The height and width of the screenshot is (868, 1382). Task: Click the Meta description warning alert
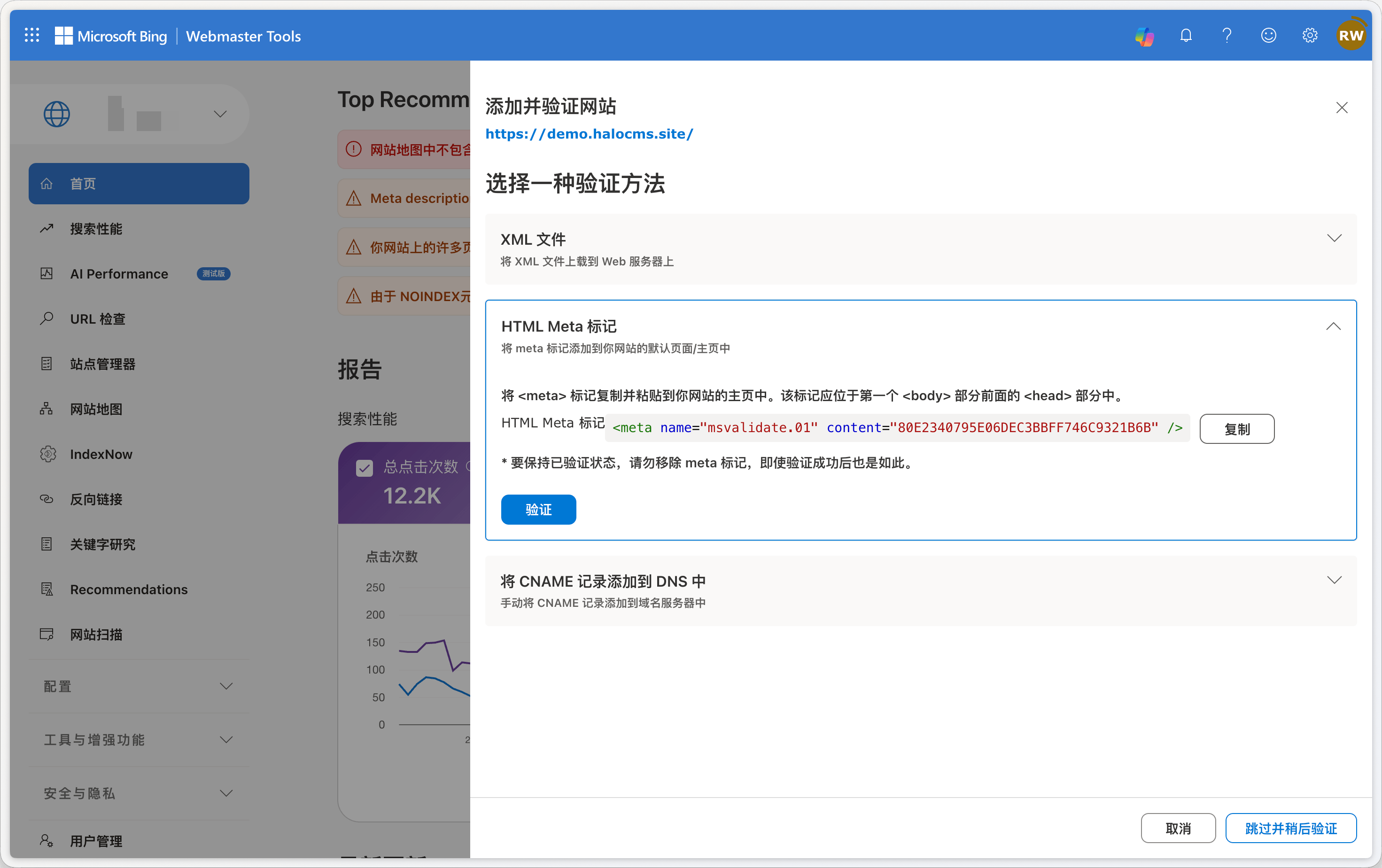coord(404,198)
